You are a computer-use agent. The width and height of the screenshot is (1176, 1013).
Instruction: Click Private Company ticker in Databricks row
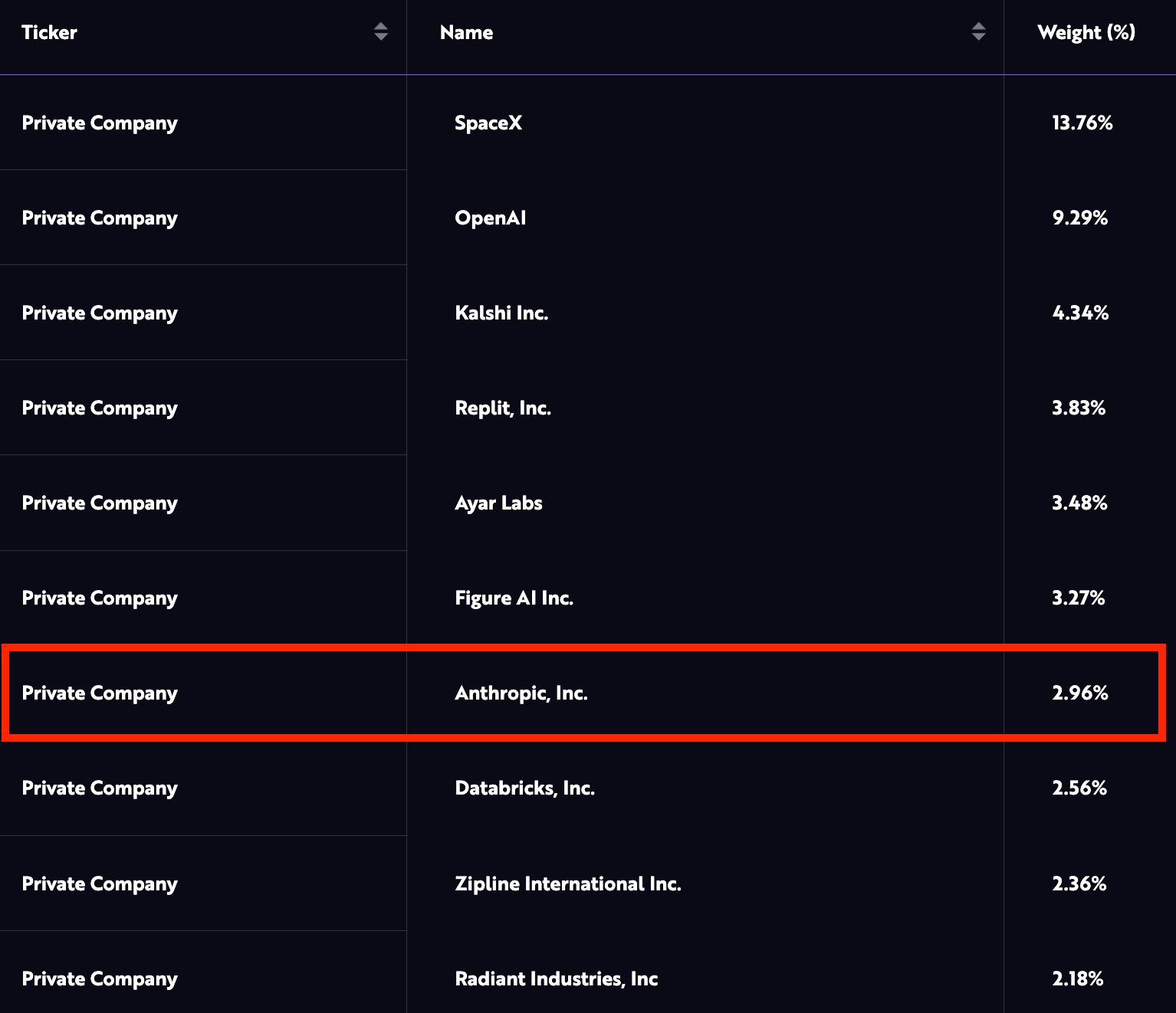click(100, 788)
